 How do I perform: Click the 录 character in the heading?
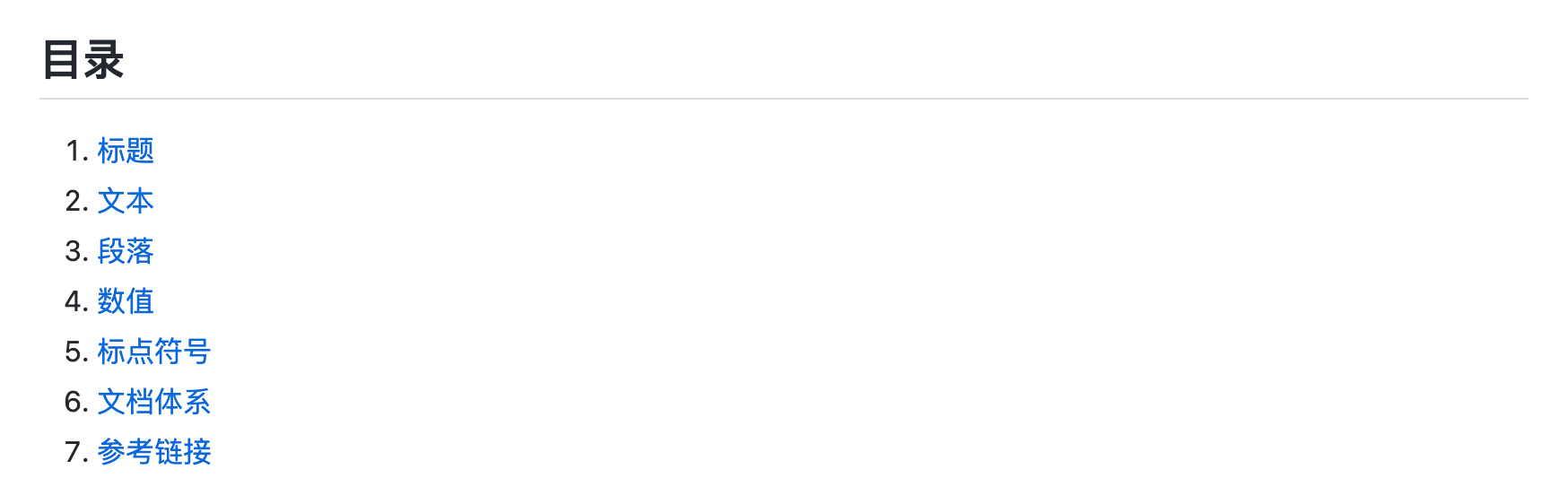pos(104,60)
